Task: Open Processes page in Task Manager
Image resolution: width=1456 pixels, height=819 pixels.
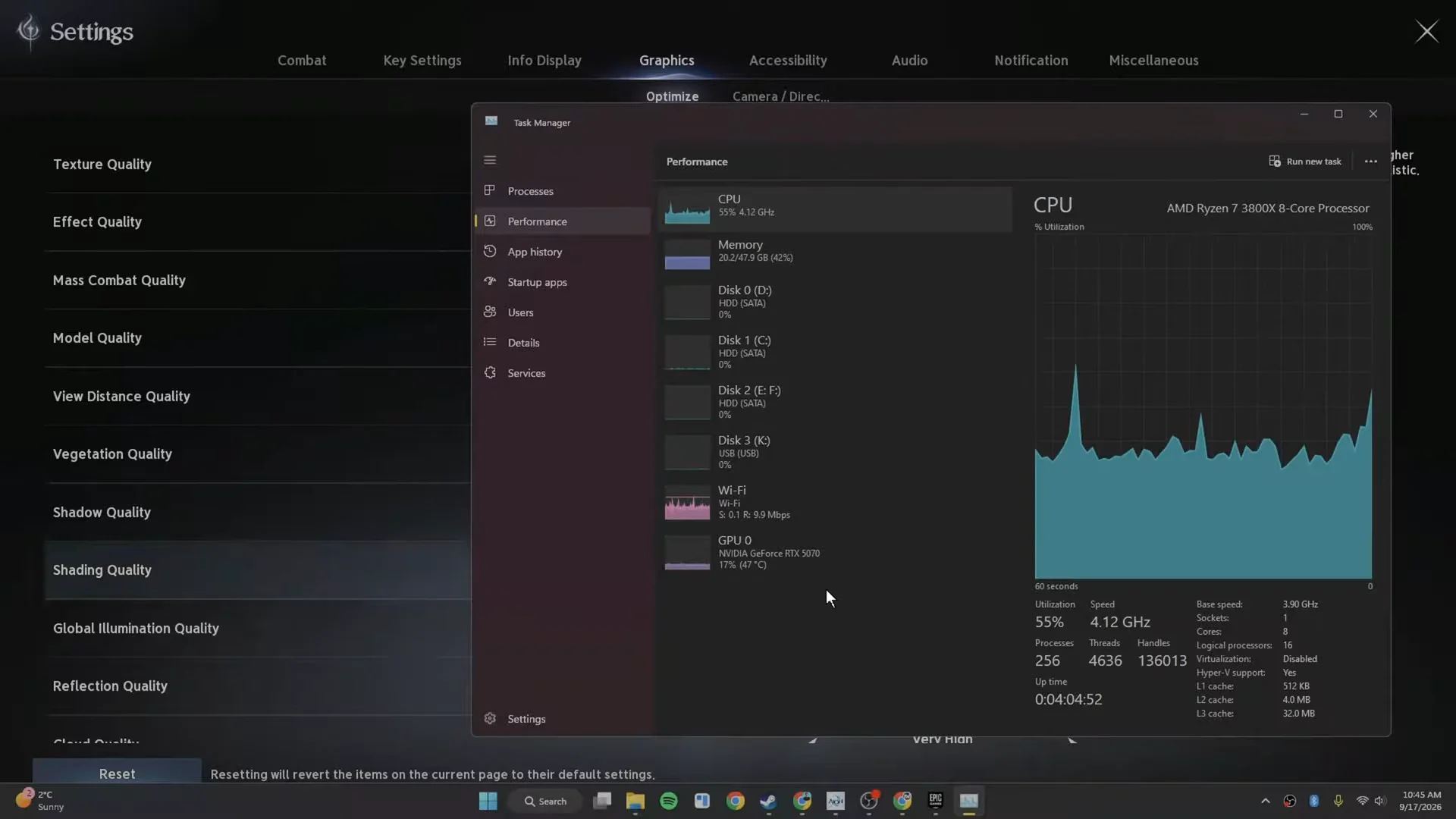Action: click(563, 191)
